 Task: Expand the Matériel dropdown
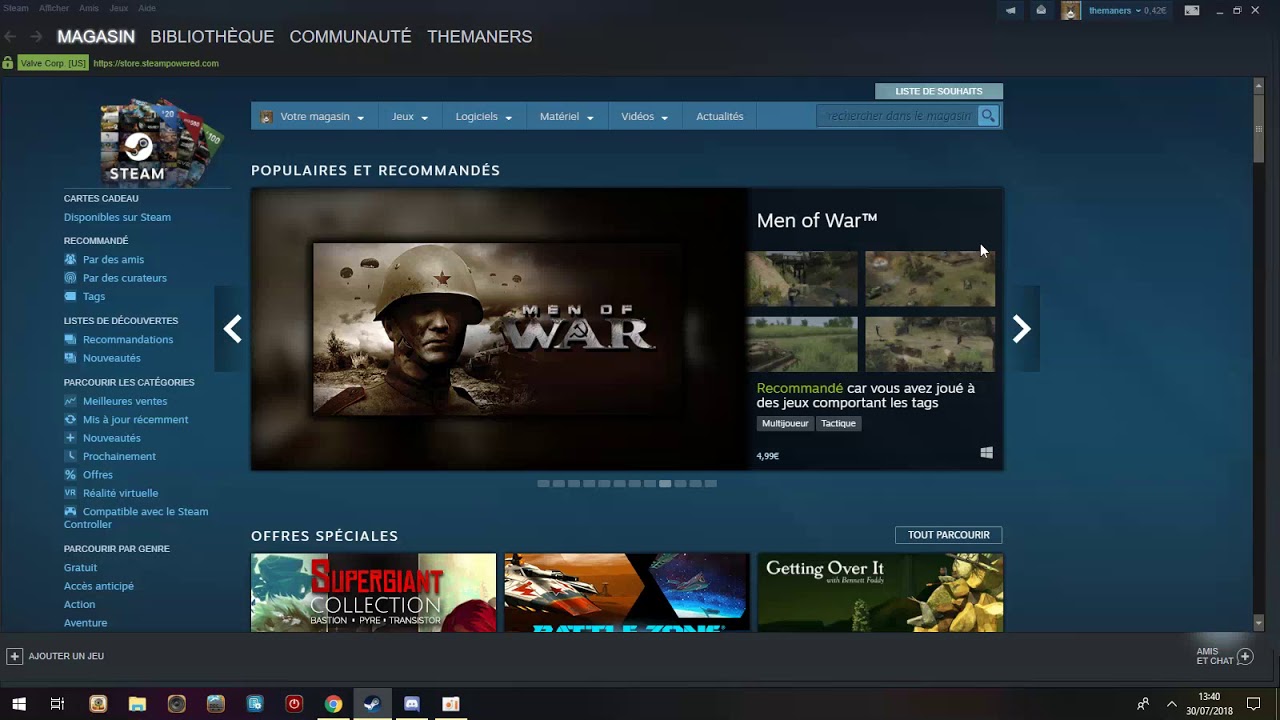(567, 117)
